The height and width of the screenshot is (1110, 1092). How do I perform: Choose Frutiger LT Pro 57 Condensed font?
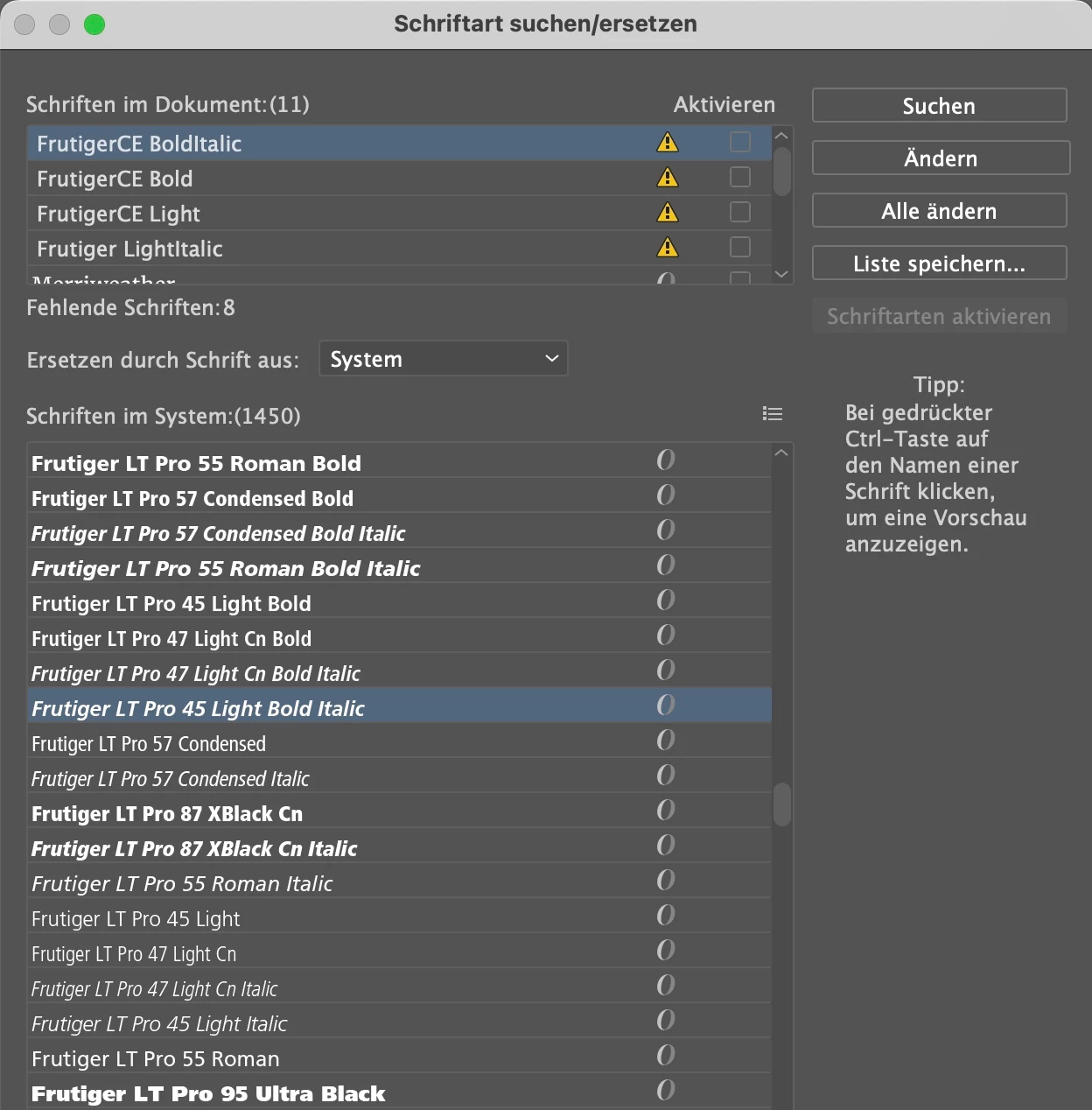coord(399,742)
